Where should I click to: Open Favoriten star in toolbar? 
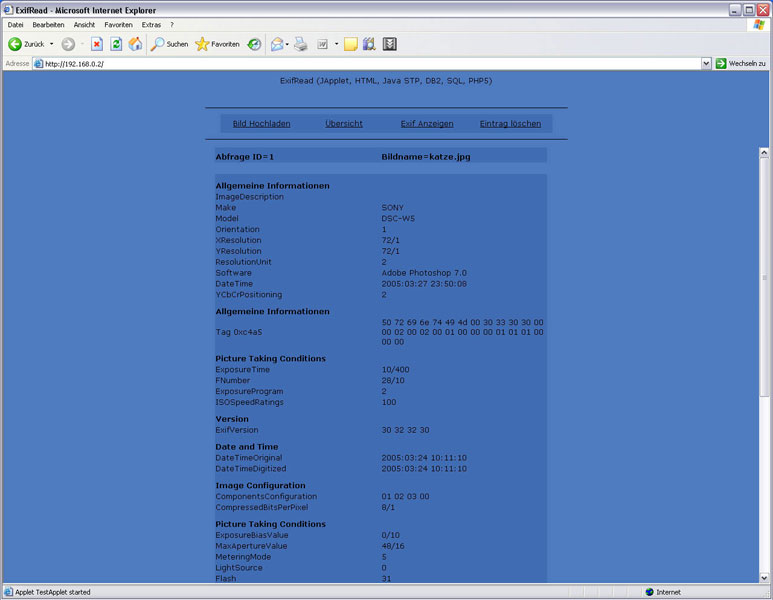(x=217, y=44)
